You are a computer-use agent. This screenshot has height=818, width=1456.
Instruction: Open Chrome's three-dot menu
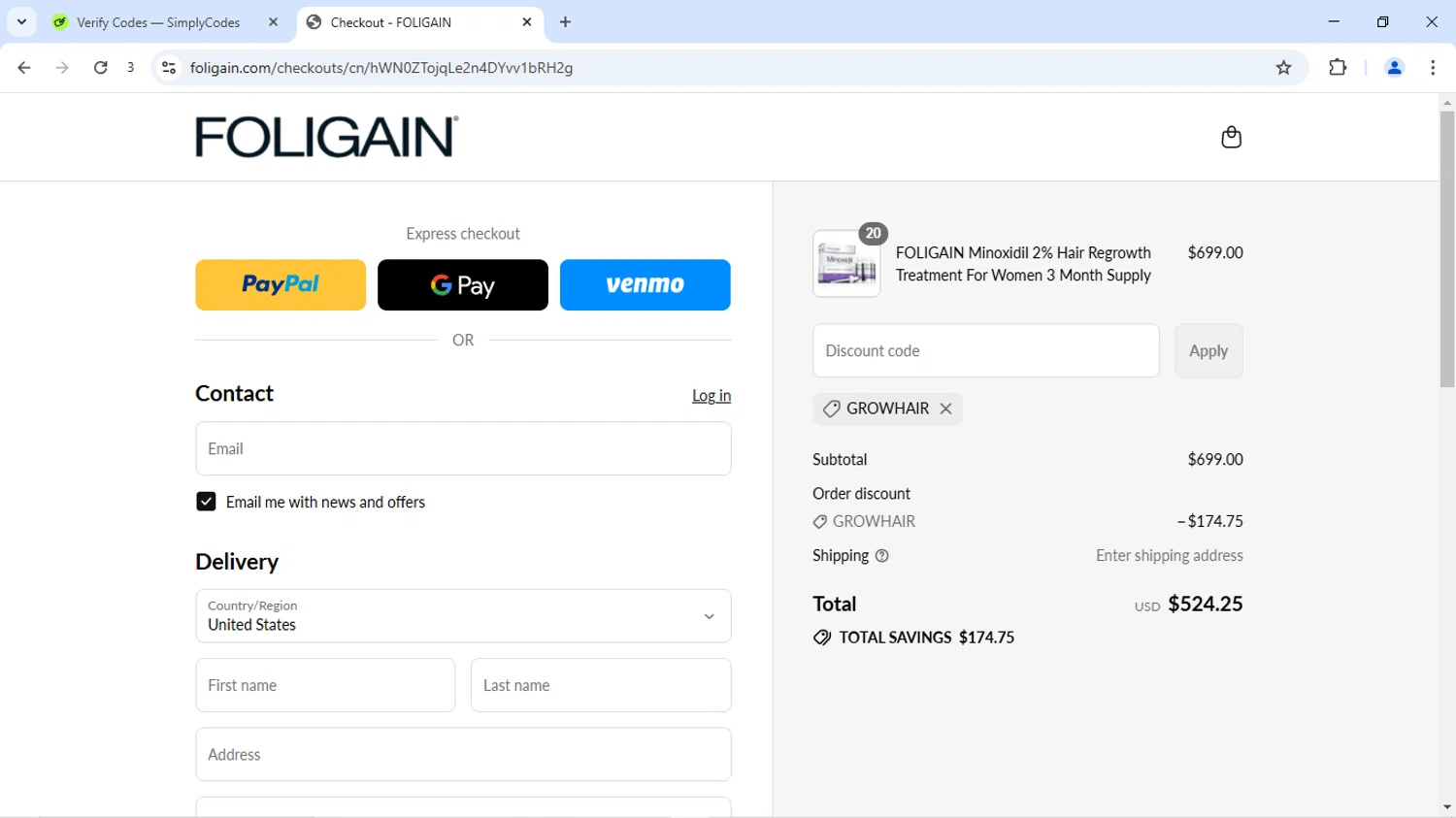tap(1433, 68)
